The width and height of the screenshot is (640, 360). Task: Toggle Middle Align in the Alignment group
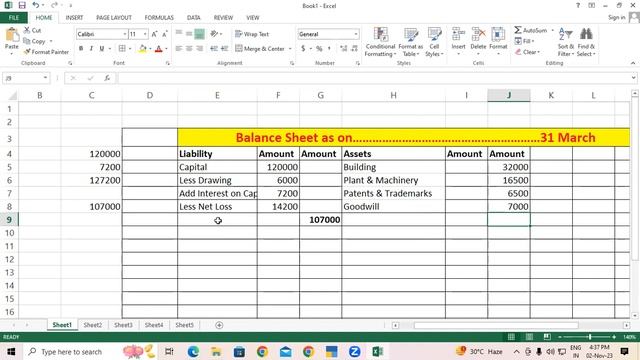(189, 34)
